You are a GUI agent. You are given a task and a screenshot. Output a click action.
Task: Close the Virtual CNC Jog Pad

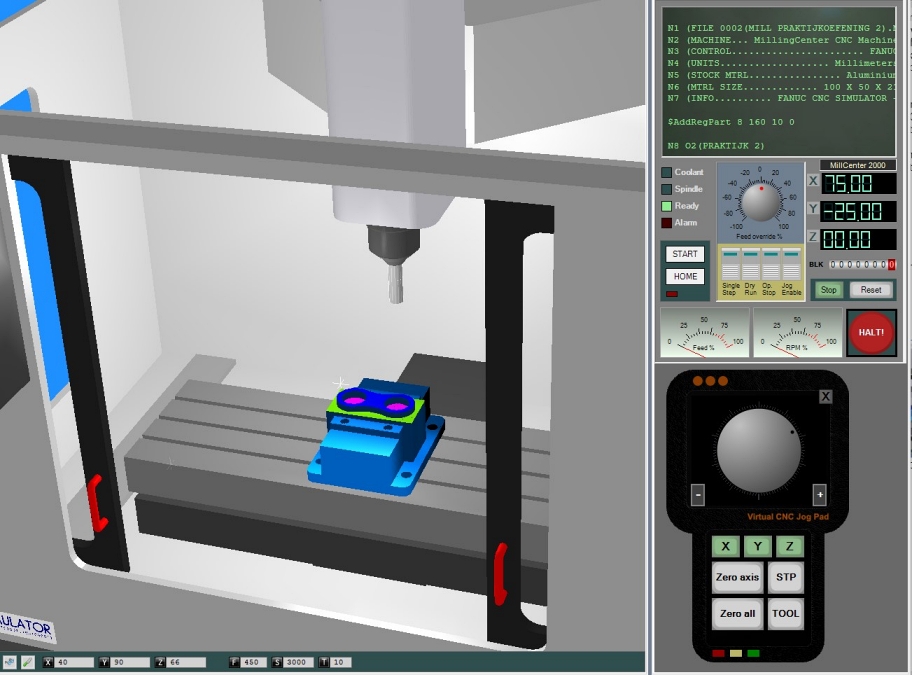[x=825, y=397]
